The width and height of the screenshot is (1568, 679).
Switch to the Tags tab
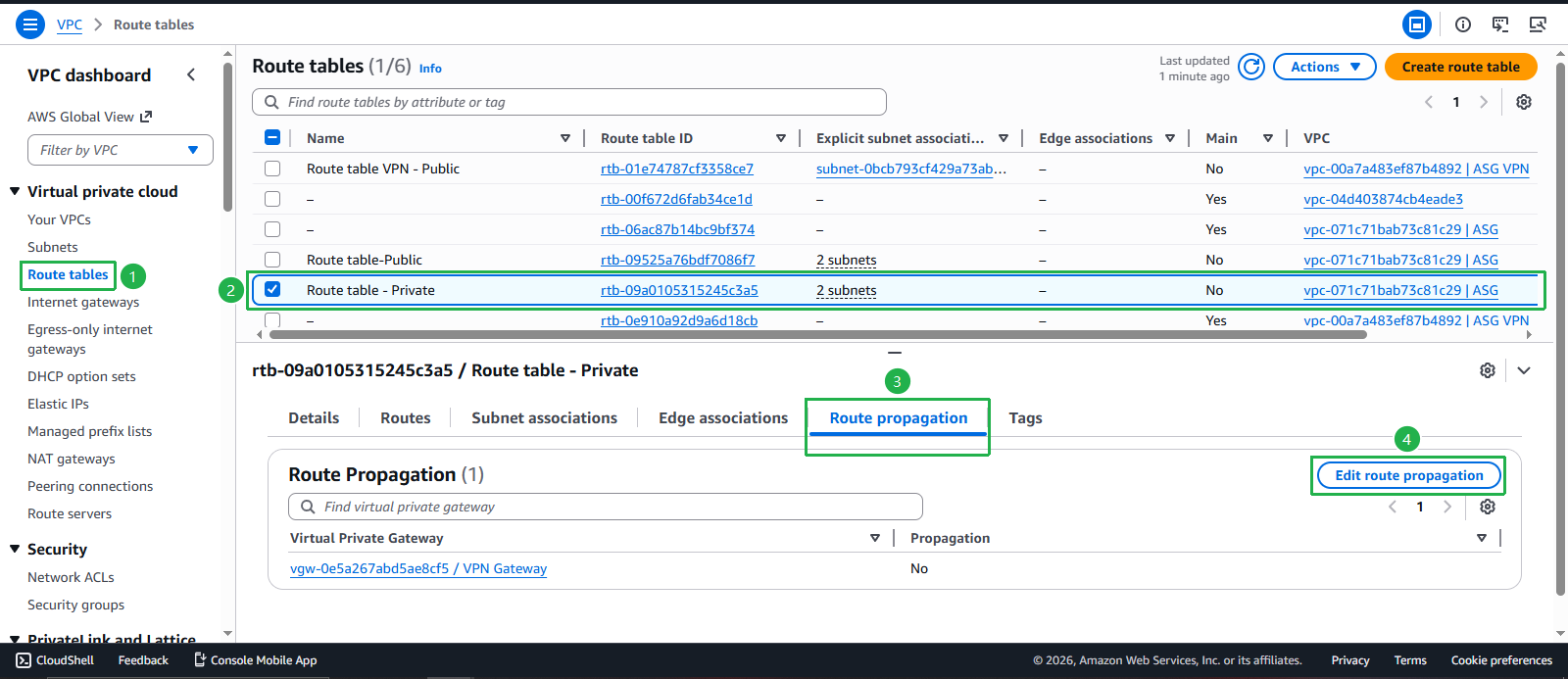(x=1025, y=417)
